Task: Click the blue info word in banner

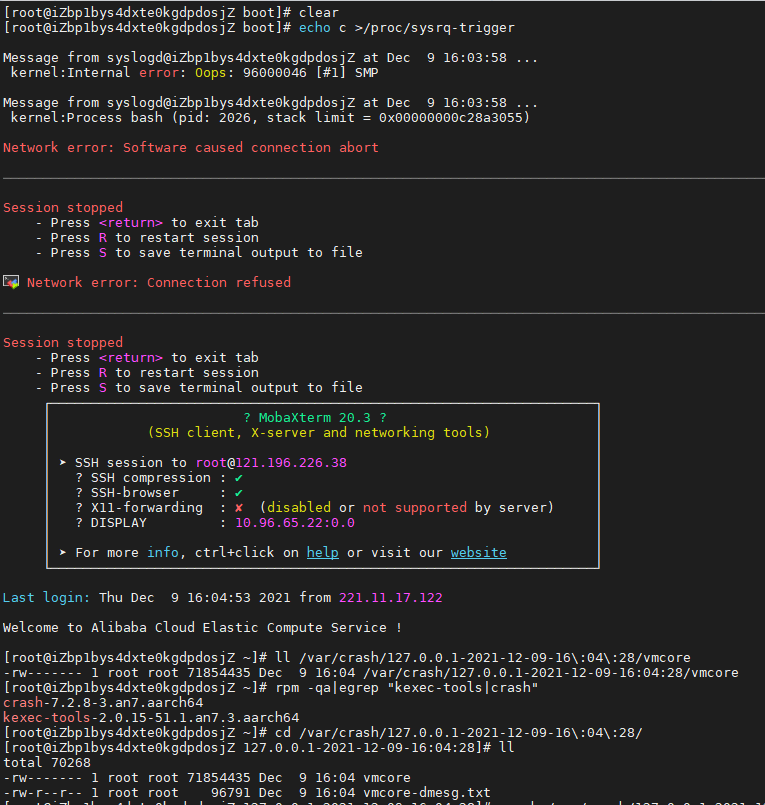Action: tap(163, 553)
